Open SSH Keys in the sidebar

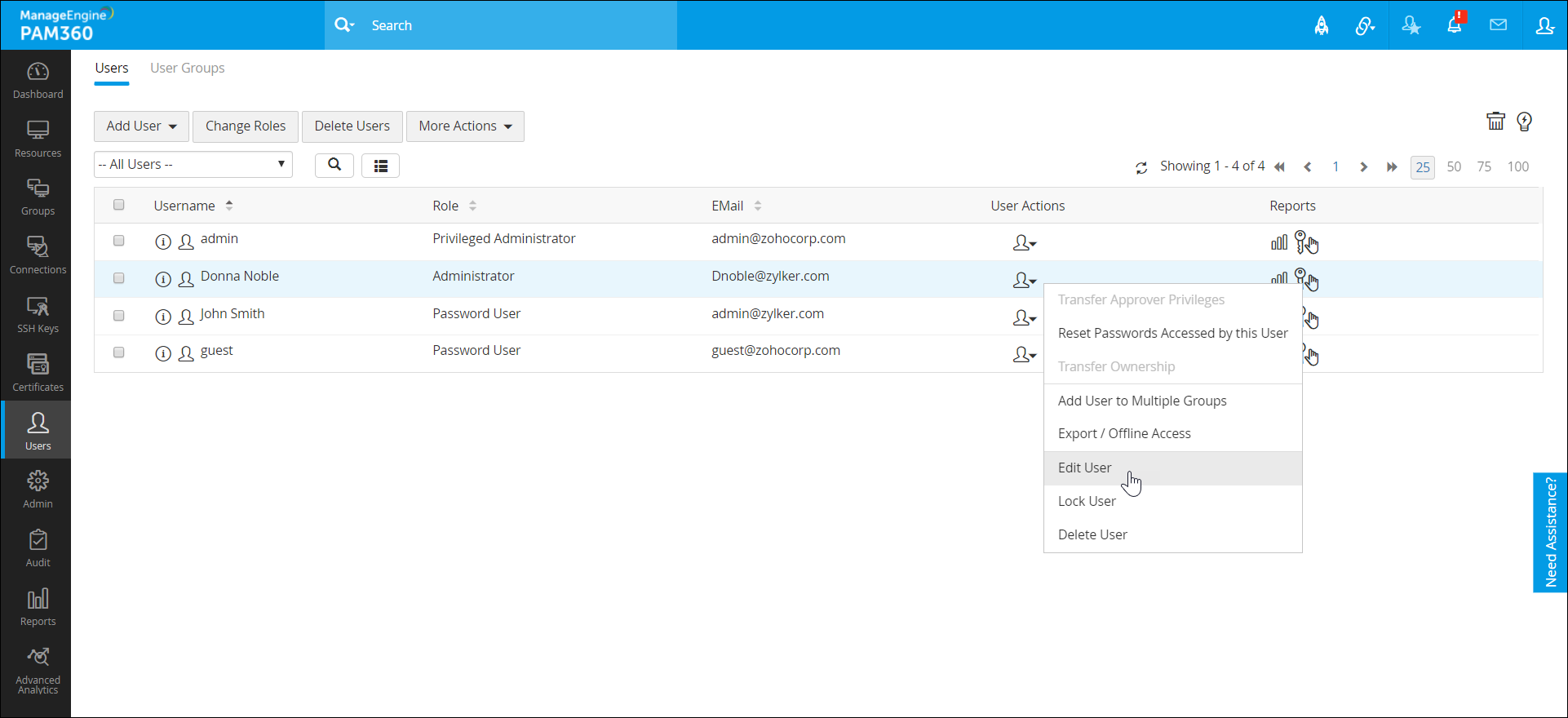pos(38,314)
